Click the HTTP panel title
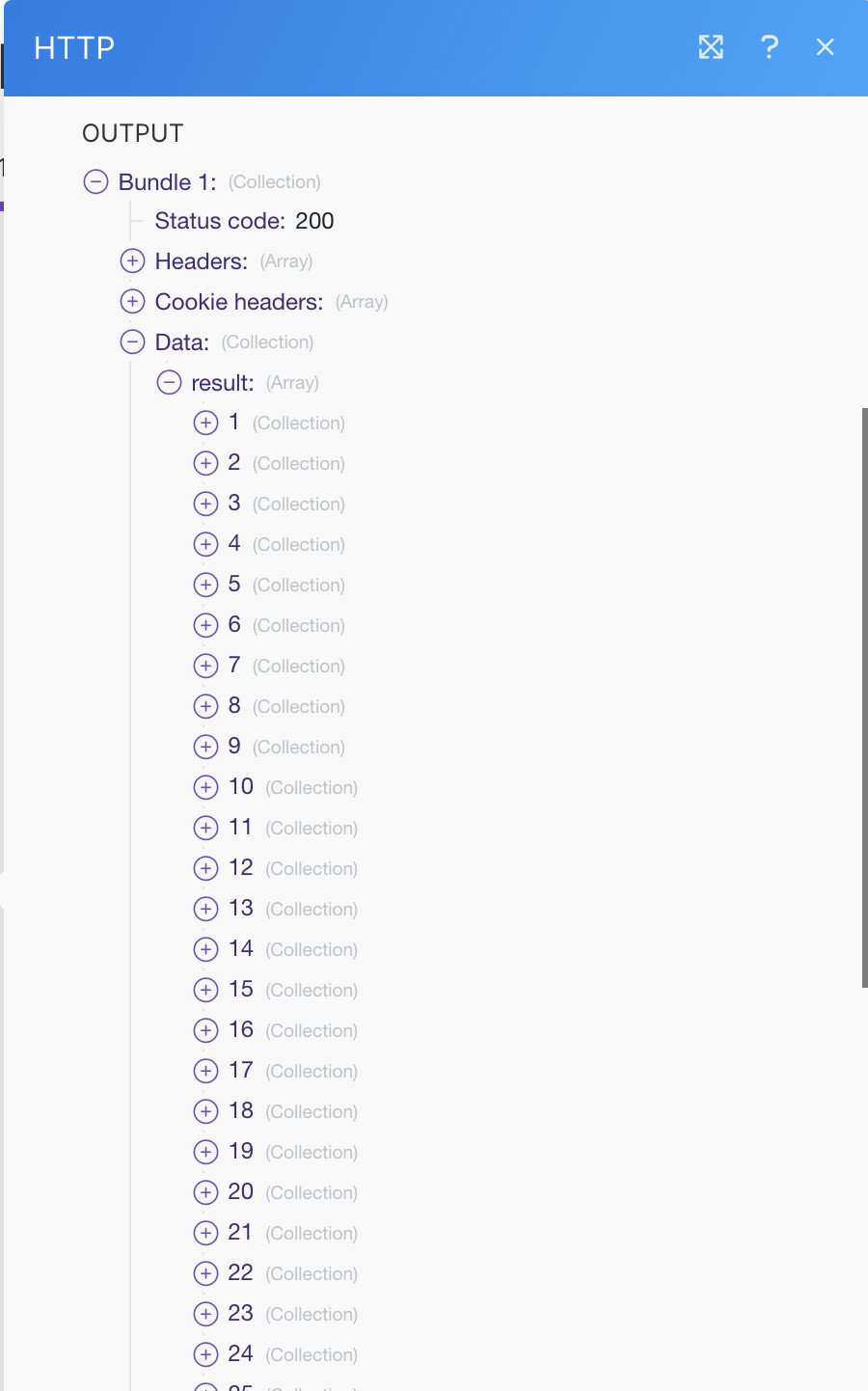Image resolution: width=868 pixels, height=1391 pixels. point(74,47)
